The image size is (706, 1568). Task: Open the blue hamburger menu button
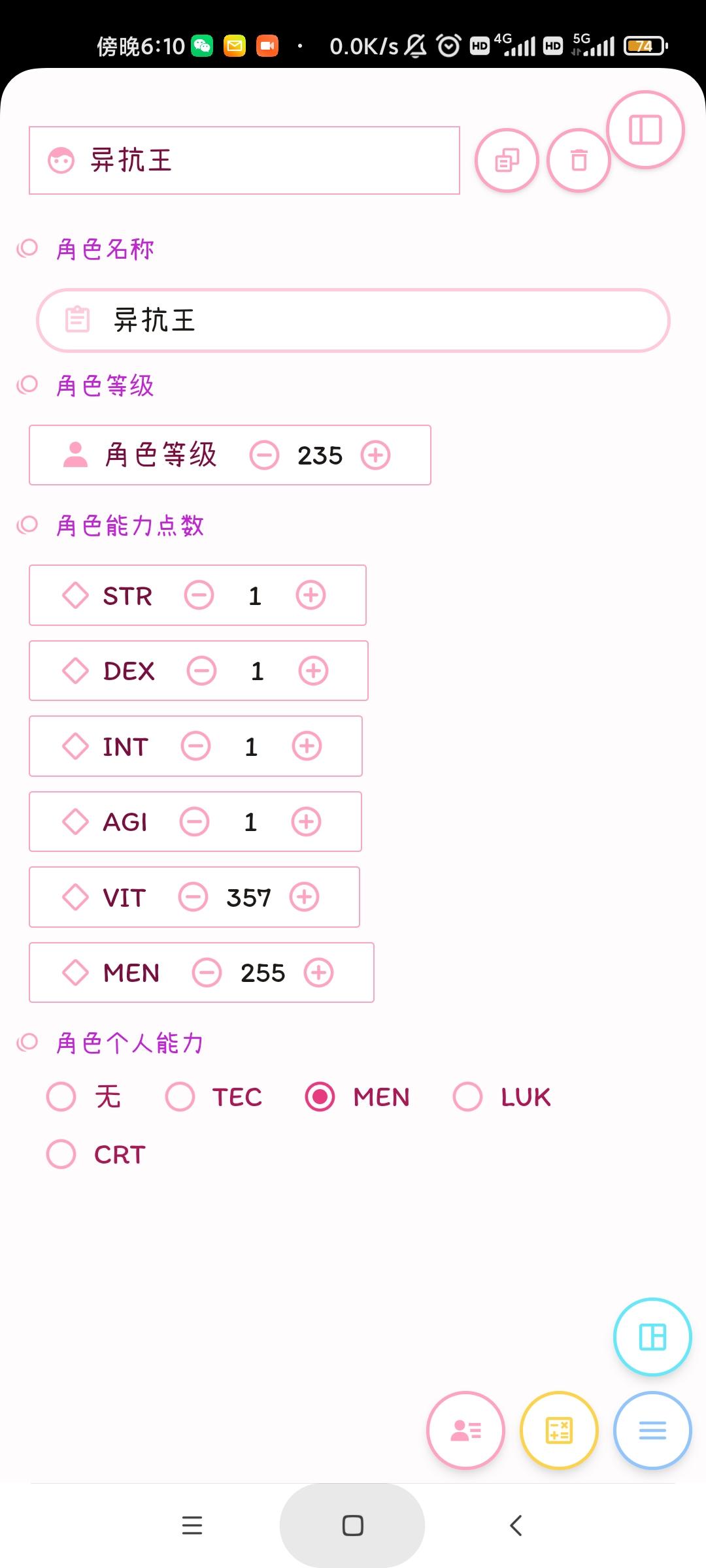[652, 1431]
